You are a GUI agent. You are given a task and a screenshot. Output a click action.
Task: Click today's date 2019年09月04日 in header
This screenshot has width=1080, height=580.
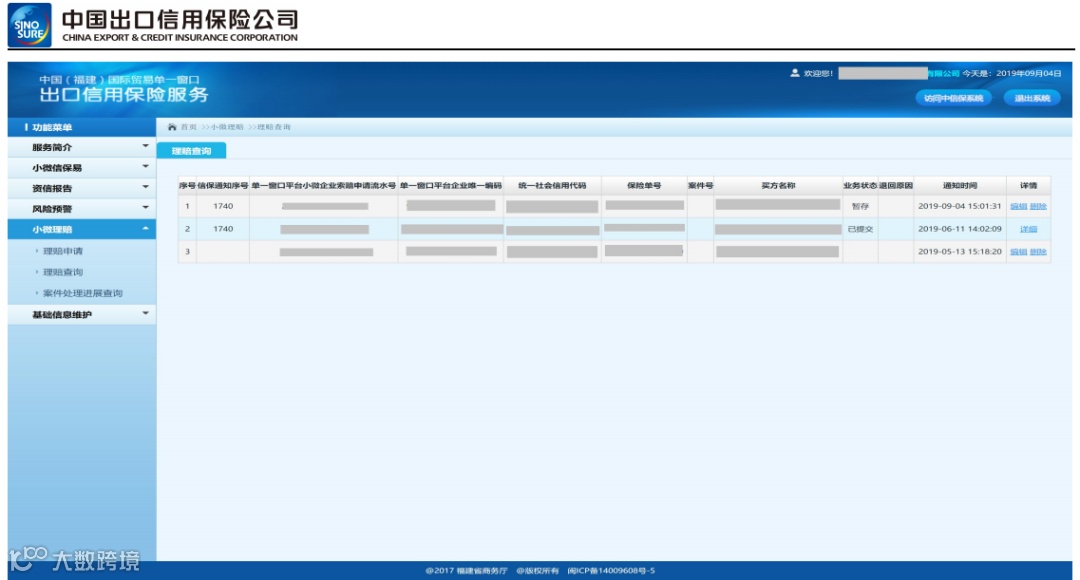tap(1029, 73)
